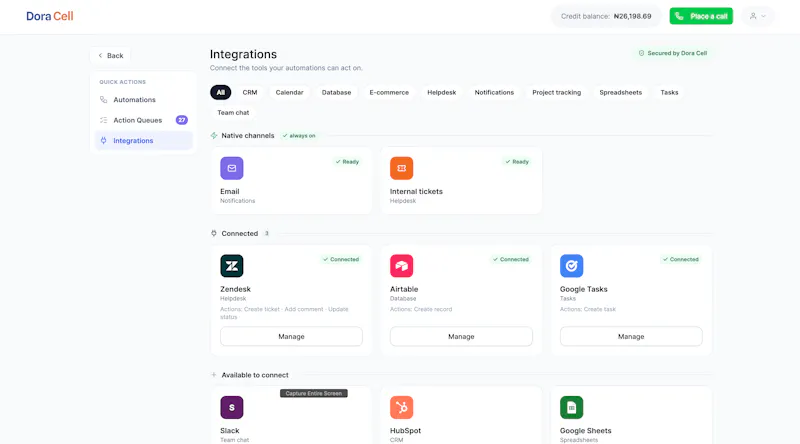Click the Internal tickets ticket icon
The image size is (800, 444).
[402, 168]
